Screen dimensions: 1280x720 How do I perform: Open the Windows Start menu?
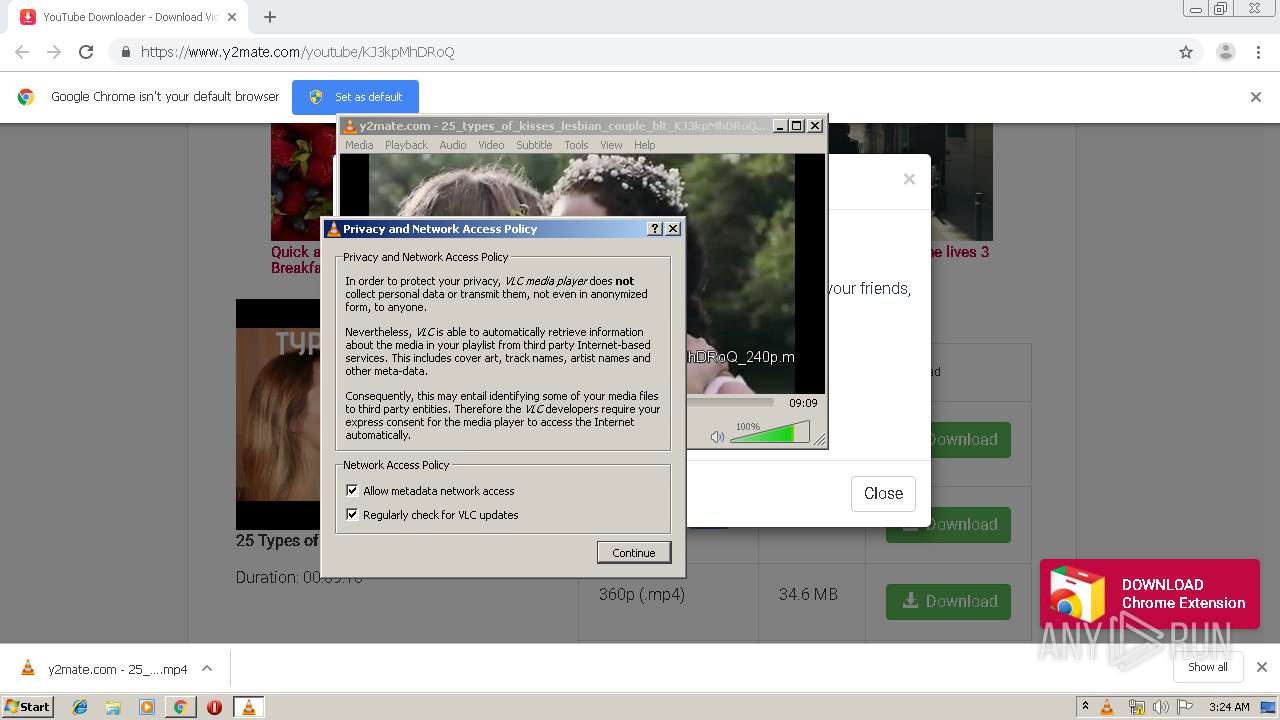(x=27, y=707)
